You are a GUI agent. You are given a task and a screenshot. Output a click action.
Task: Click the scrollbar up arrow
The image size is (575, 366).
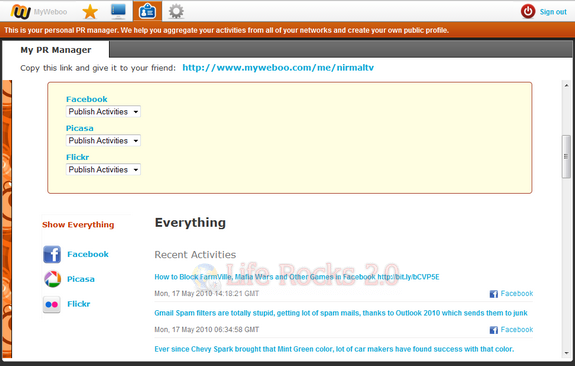(x=566, y=85)
